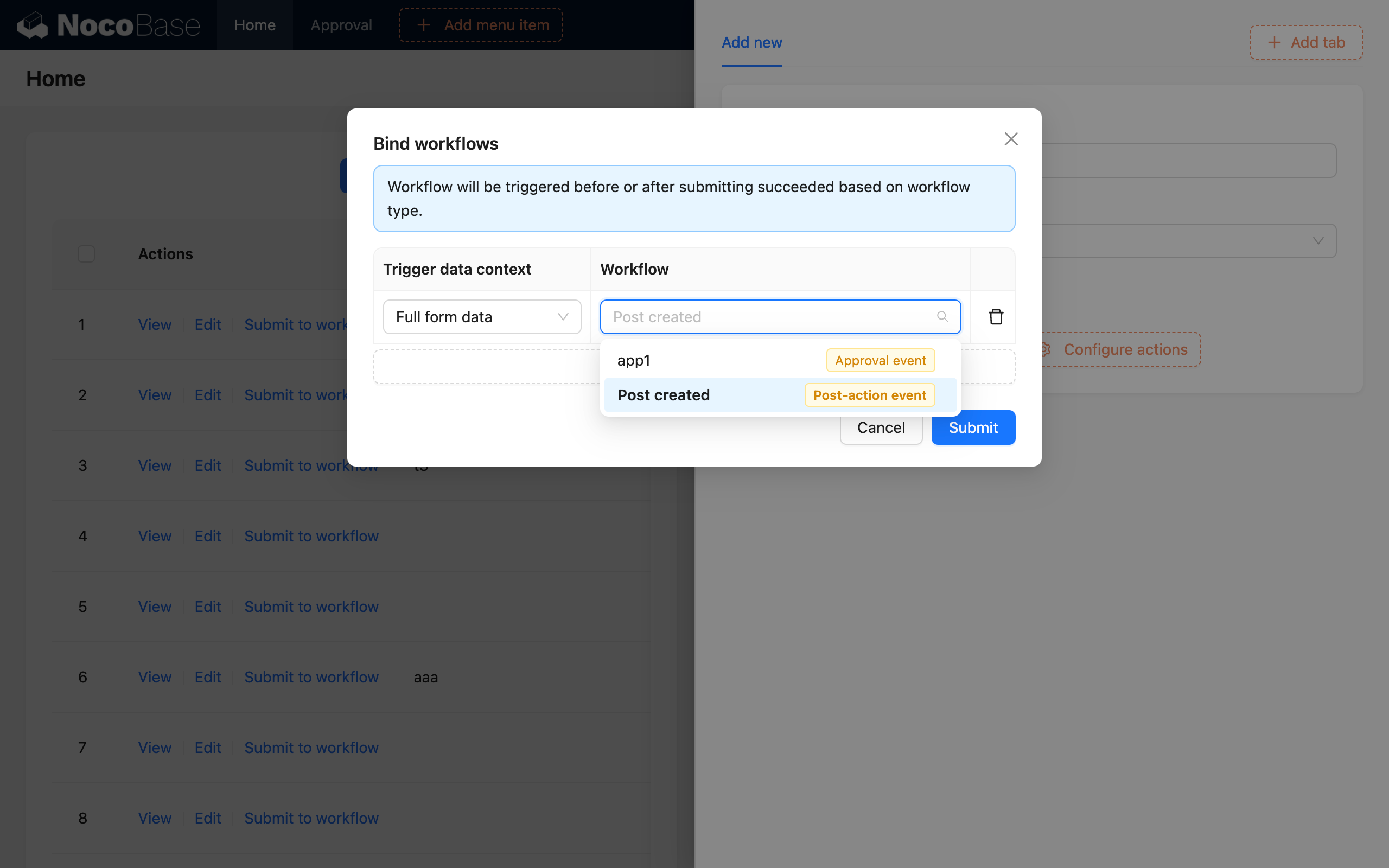Click the plus icon on Add menu item
The width and height of the screenshot is (1389, 868).
click(x=424, y=25)
